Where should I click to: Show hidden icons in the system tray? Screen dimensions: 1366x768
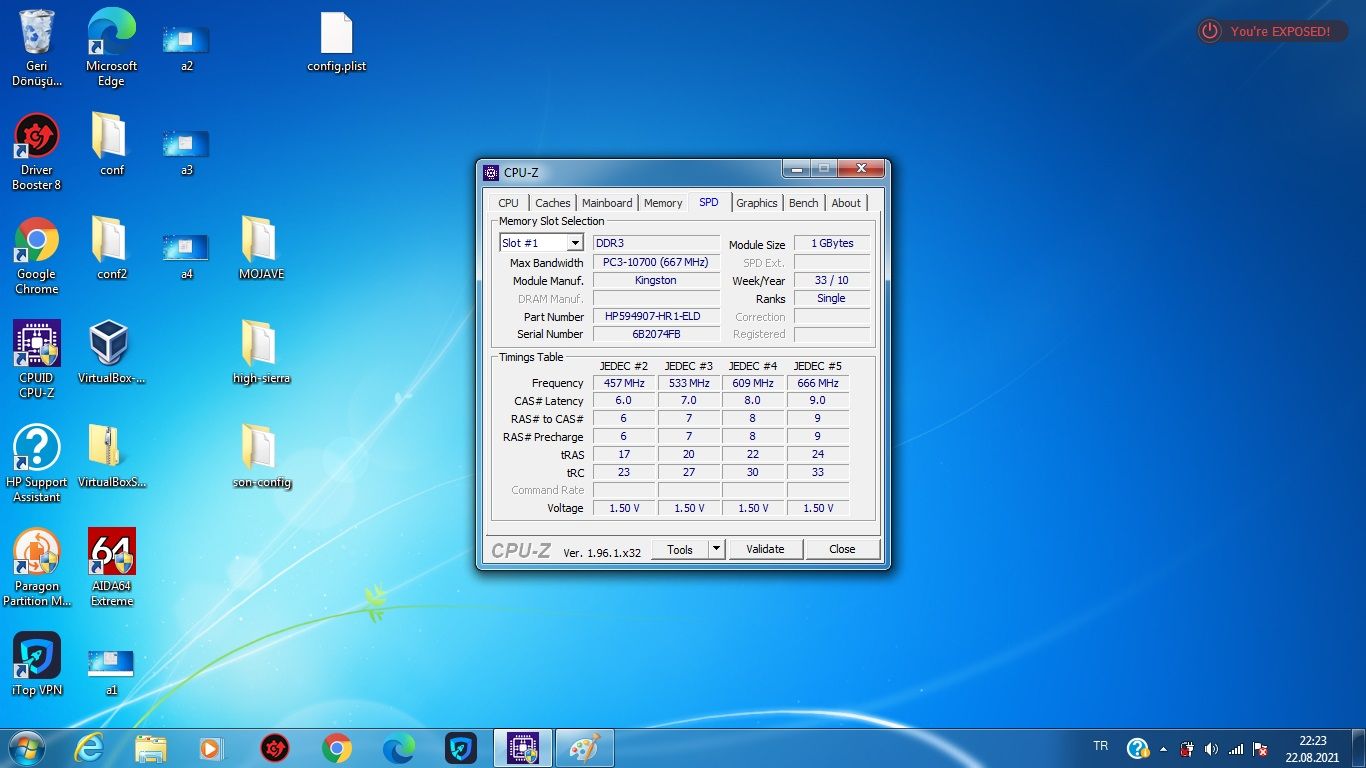[1163, 749]
